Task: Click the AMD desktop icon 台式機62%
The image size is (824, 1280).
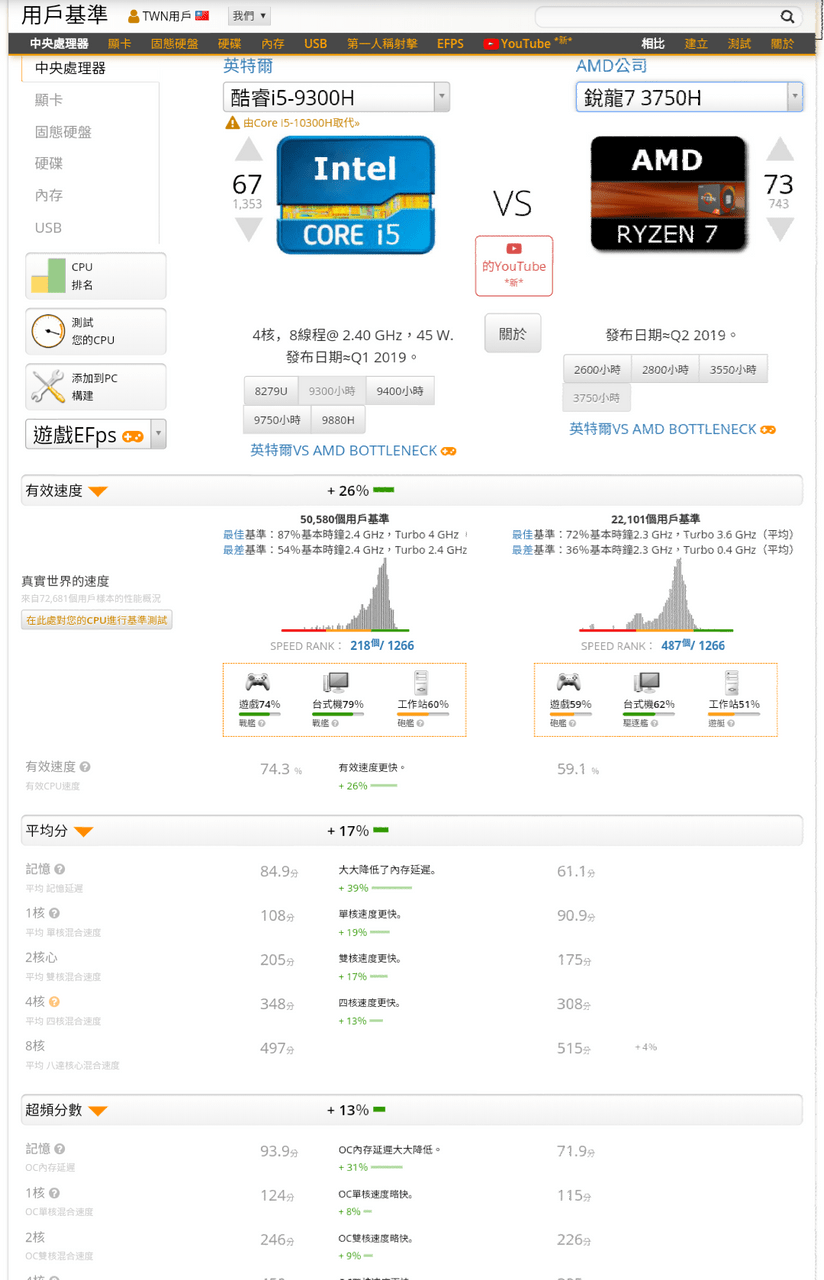Action: tap(646, 683)
